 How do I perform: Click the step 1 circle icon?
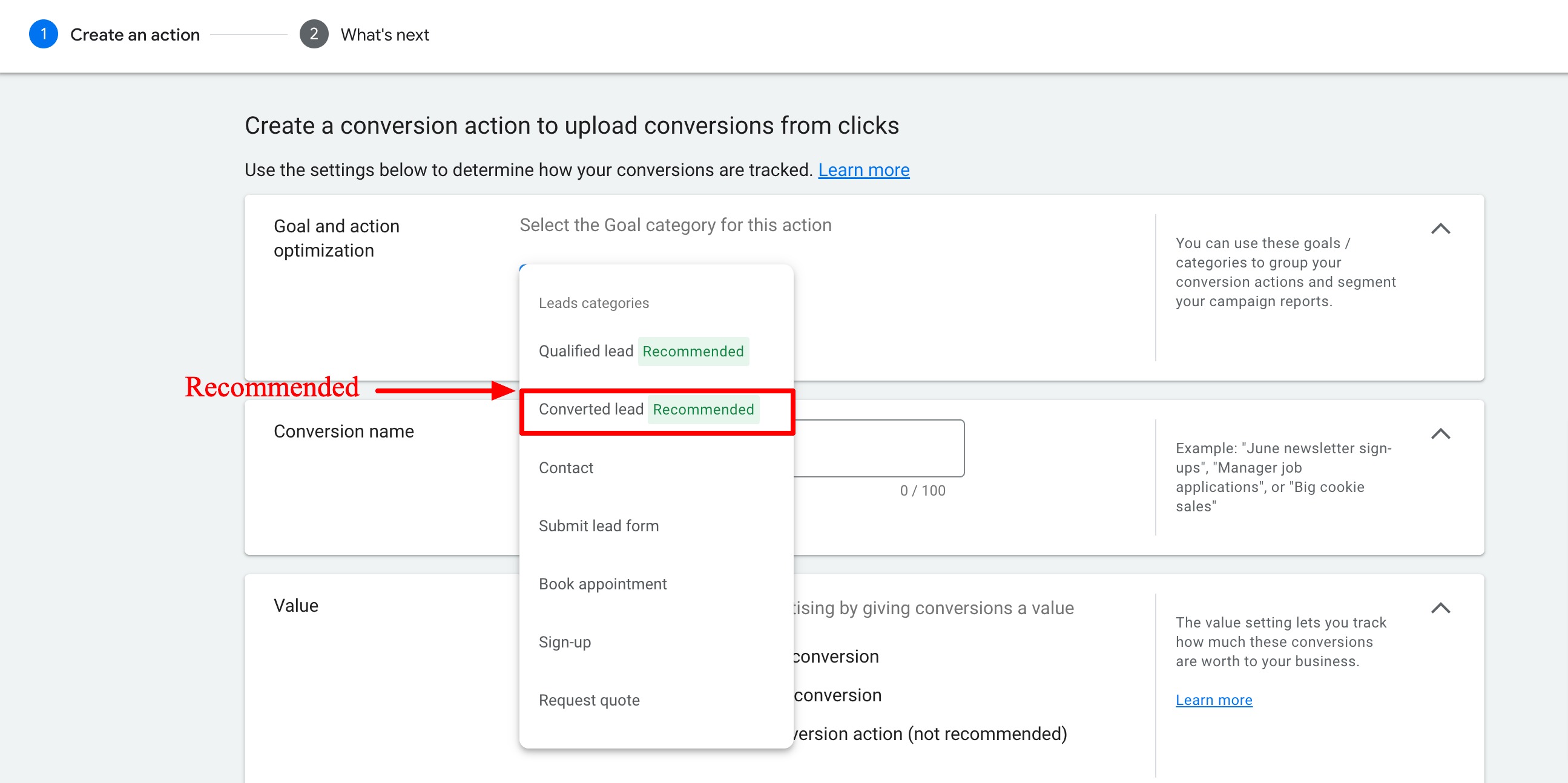tap(43, 34)
